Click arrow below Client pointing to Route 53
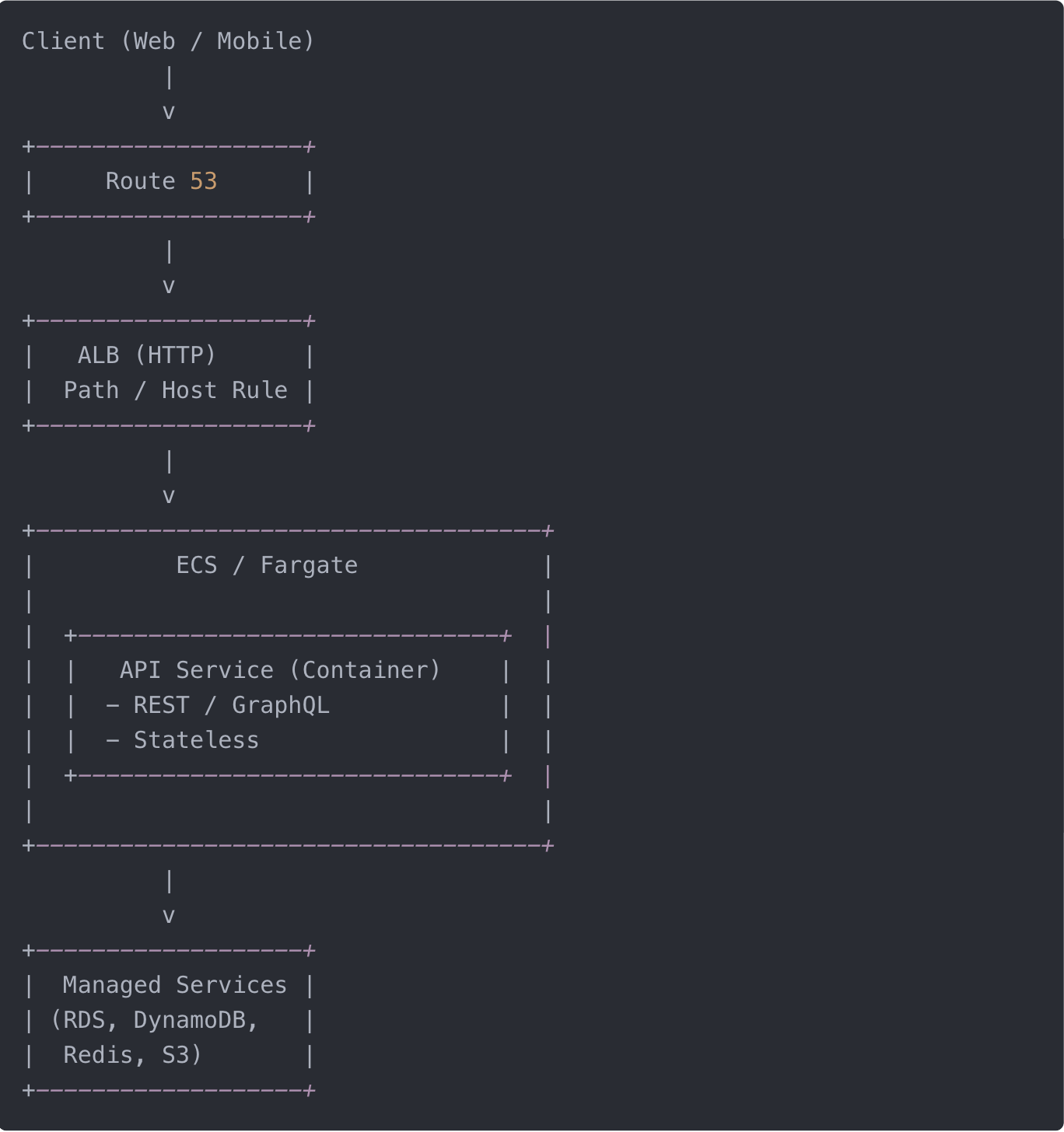The width and height of the screenshot is (1064, 1132). click(168, 112)
